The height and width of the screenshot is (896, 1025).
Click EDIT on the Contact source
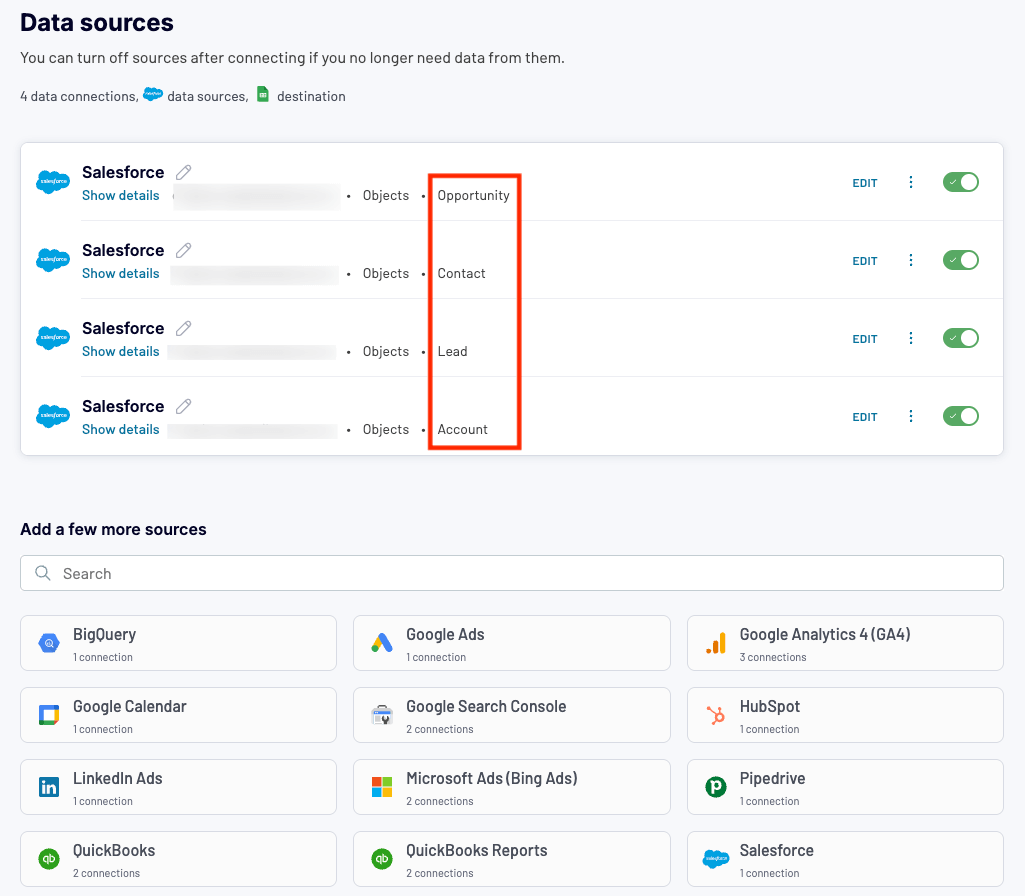pyautogui.click(x=864, y=261)
